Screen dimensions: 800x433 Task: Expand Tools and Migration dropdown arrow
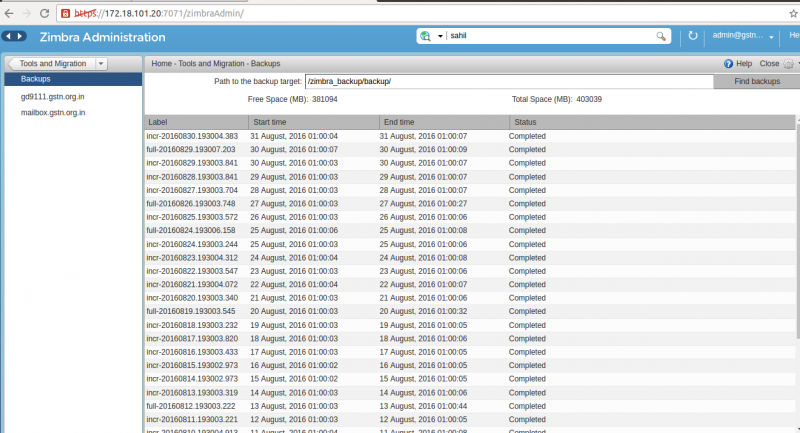(x=101, y=64)
